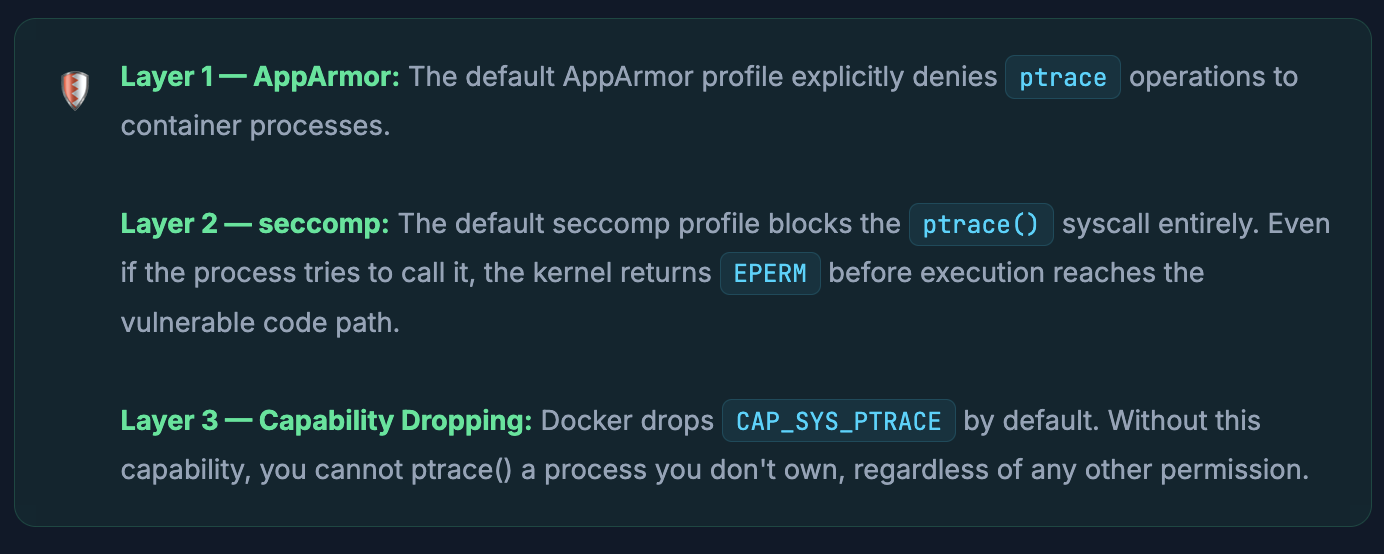Click the red shield icon
1384x554 pixels.
coord(75,90)
